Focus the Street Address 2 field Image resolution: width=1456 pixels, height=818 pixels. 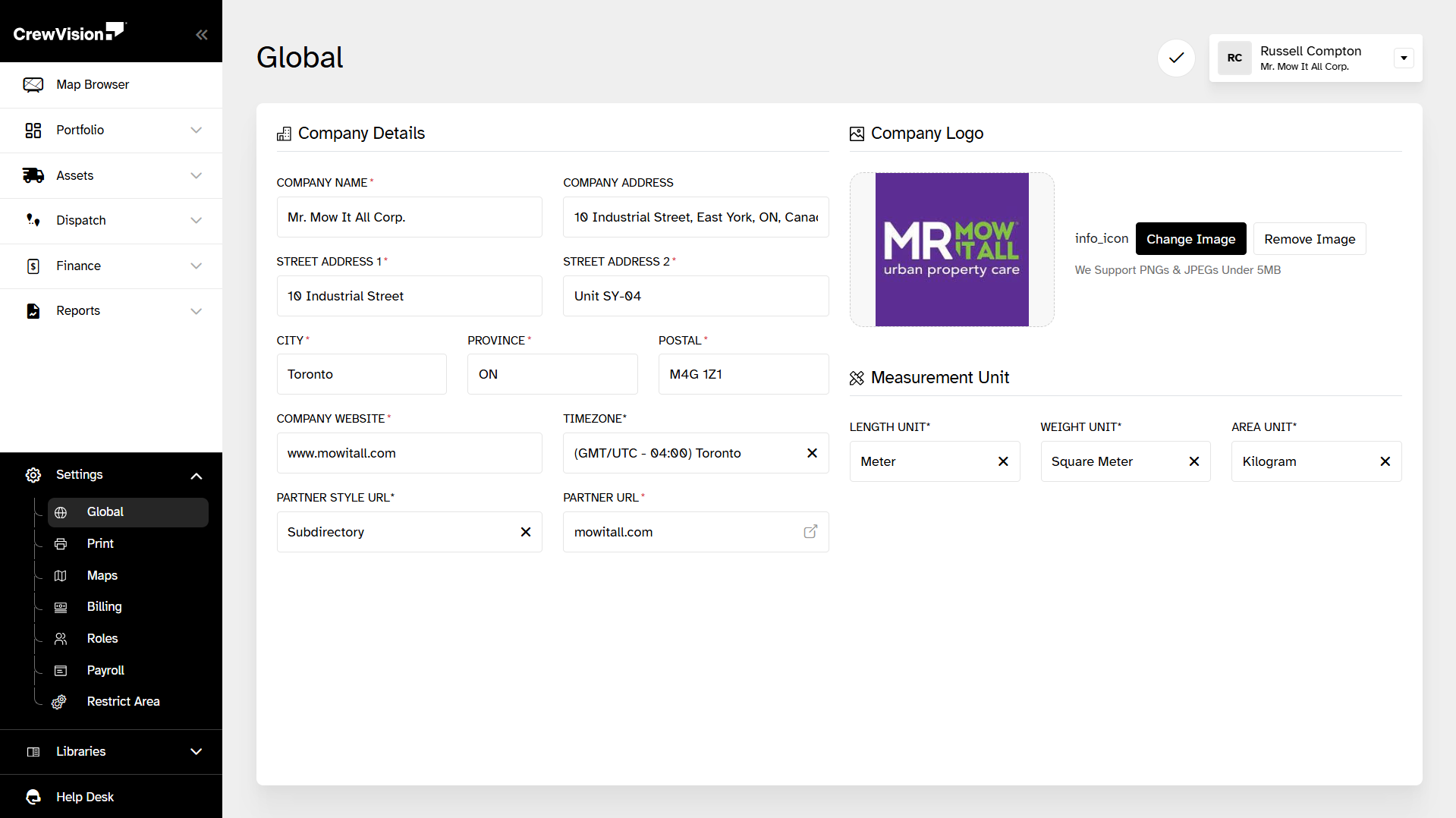pyautogui.click(x=696, y=296)
